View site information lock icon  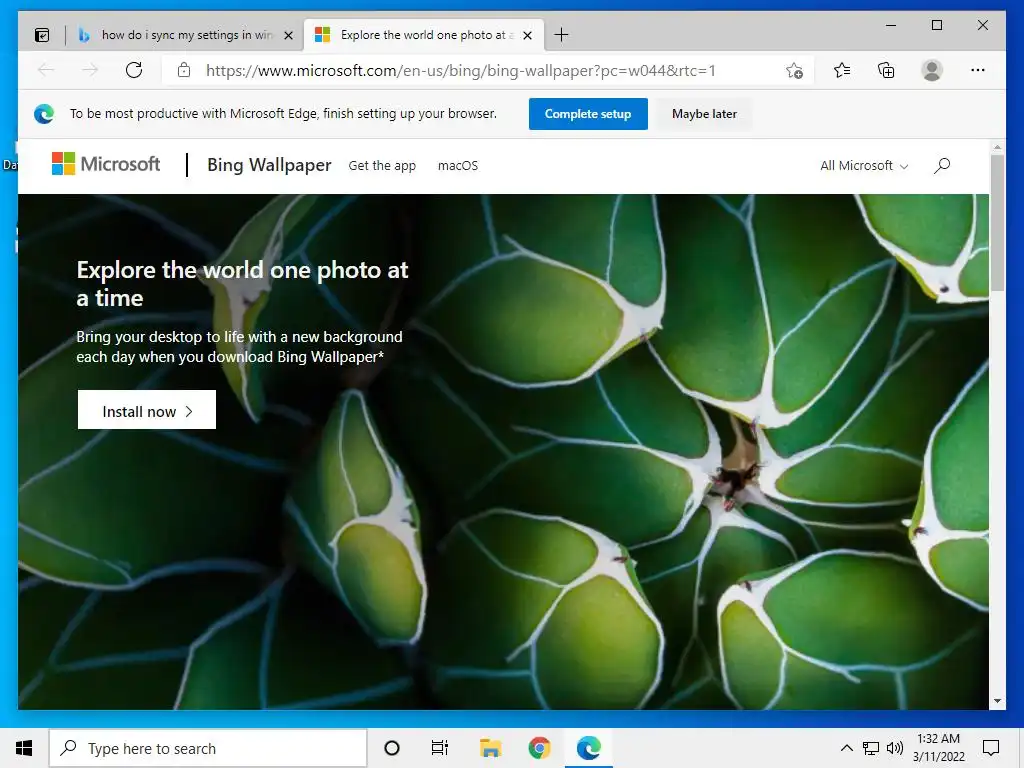[184, 70]
